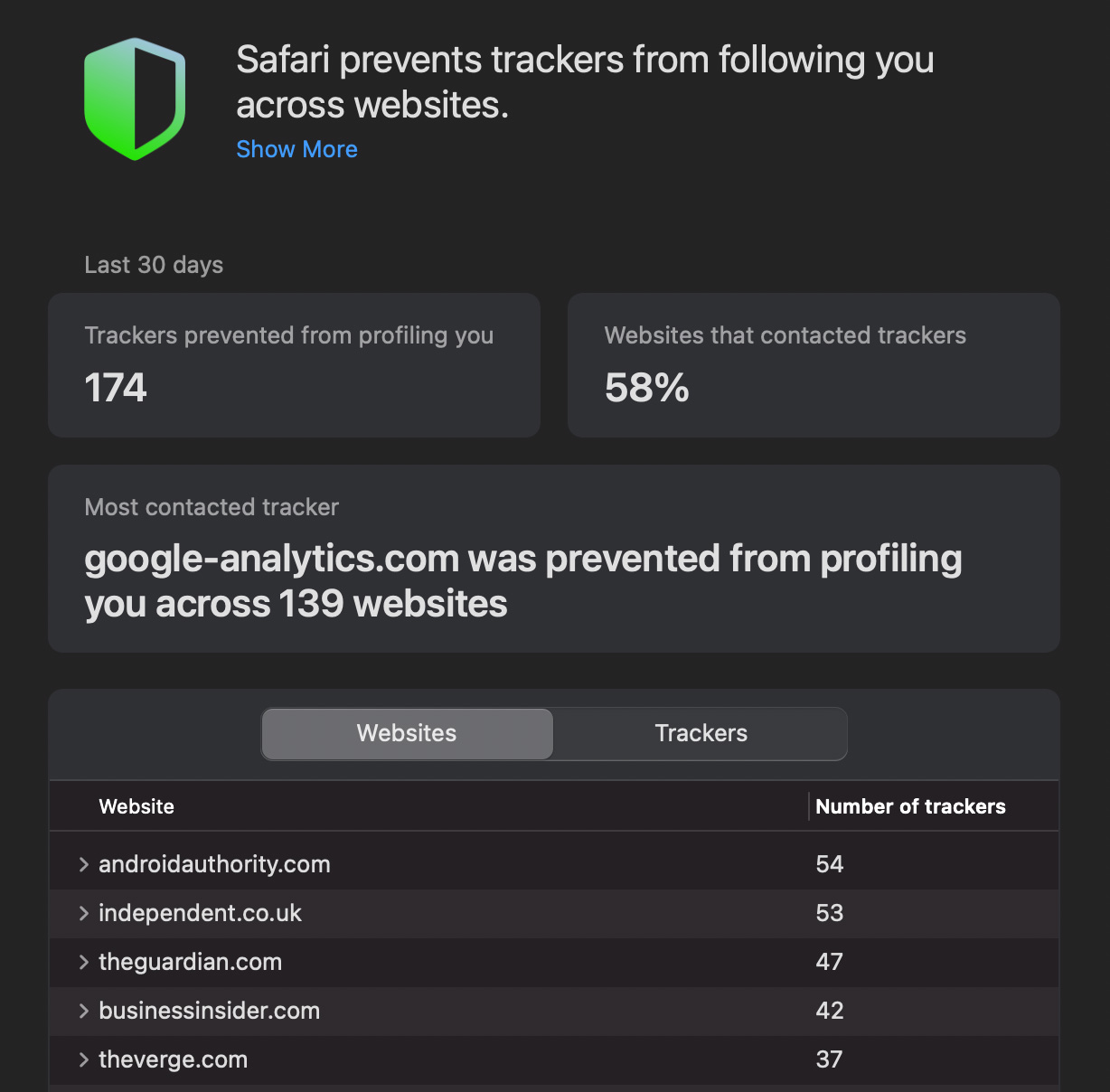Expand the androidauthority.com row chevron

83,864
